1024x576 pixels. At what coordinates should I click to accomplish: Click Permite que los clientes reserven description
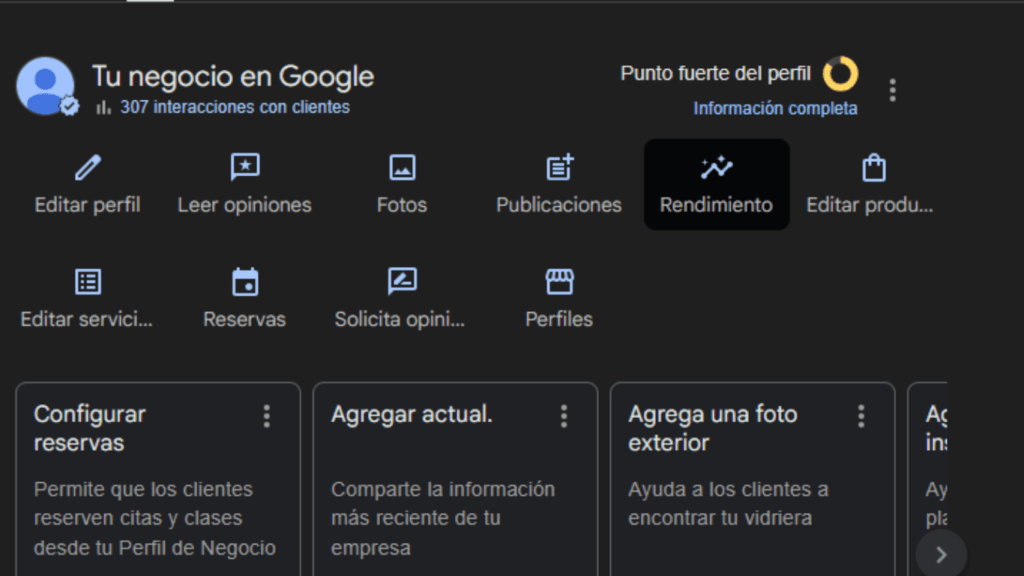point(155,519)
